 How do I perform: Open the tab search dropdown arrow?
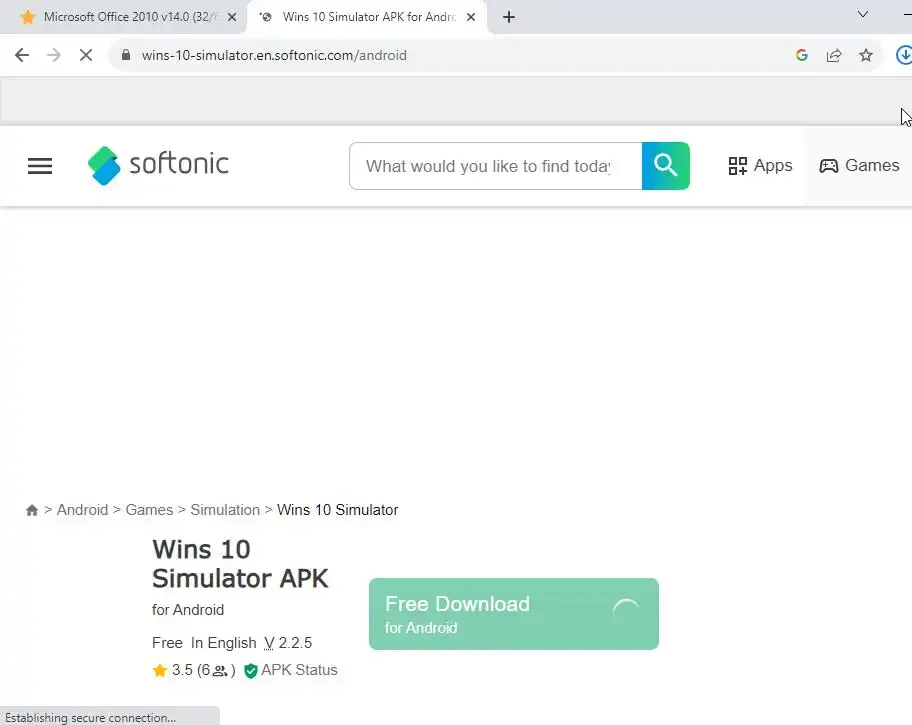tap(863, 14)
